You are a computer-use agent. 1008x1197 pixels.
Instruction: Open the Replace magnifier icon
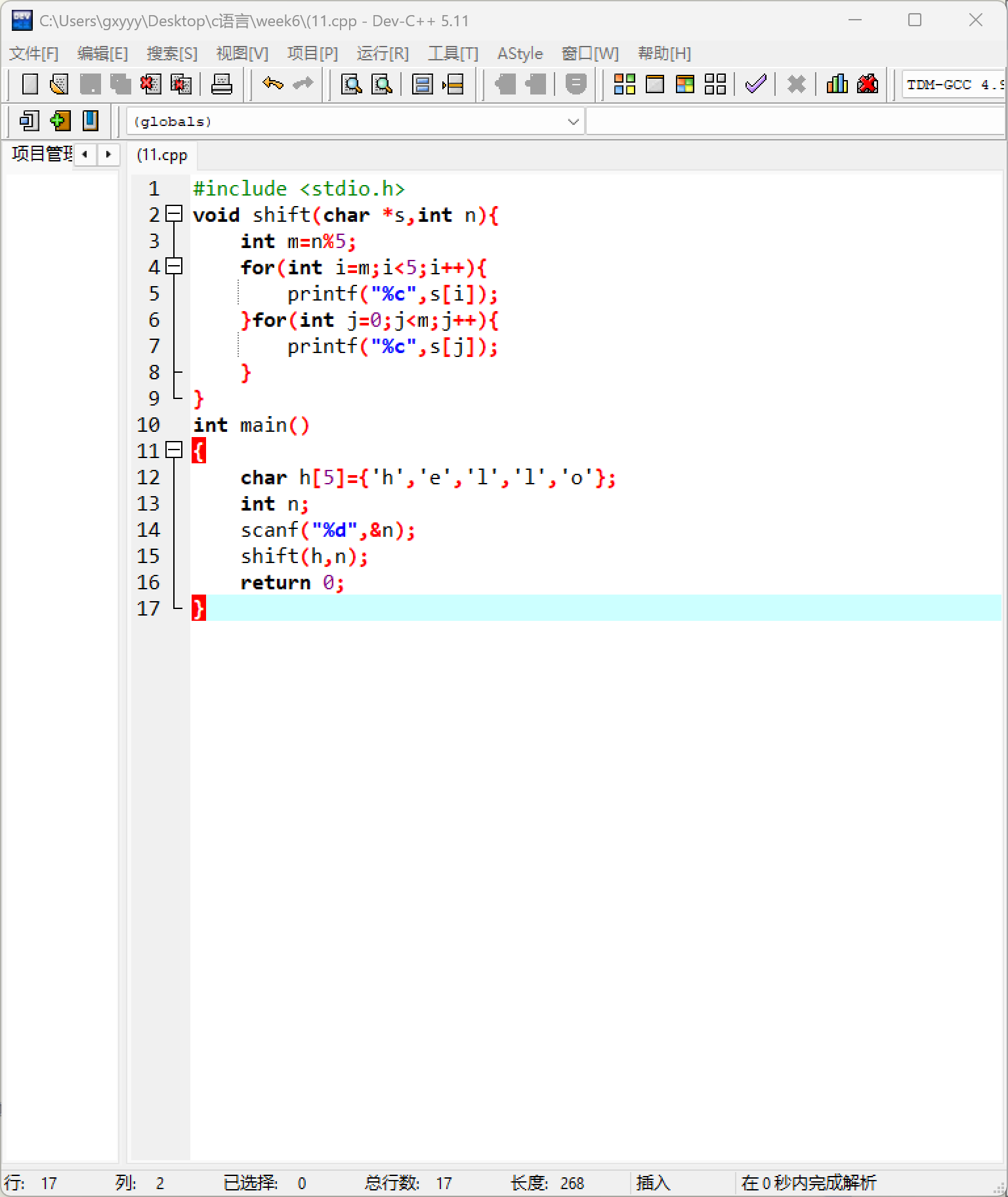pyautogui.click(x=382, y=84)
